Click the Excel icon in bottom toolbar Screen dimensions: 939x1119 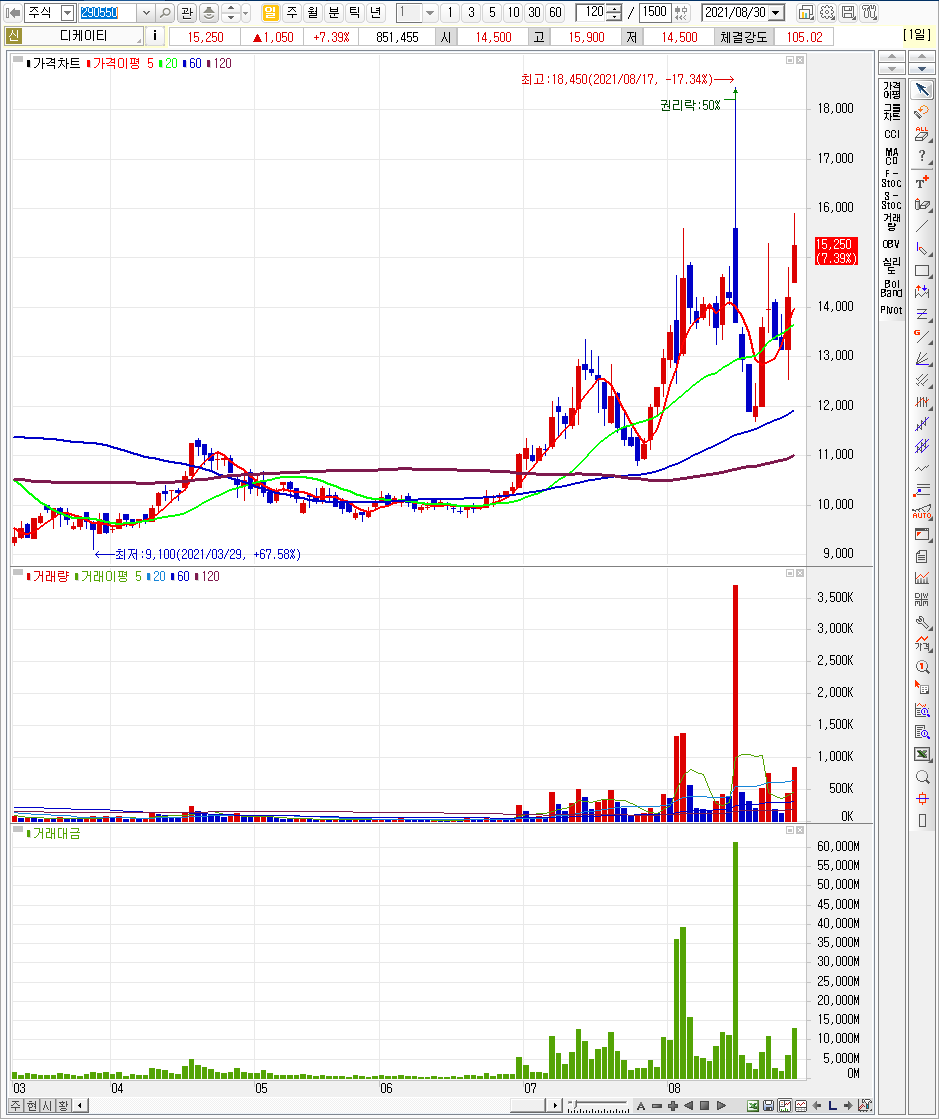point(753,1106)
